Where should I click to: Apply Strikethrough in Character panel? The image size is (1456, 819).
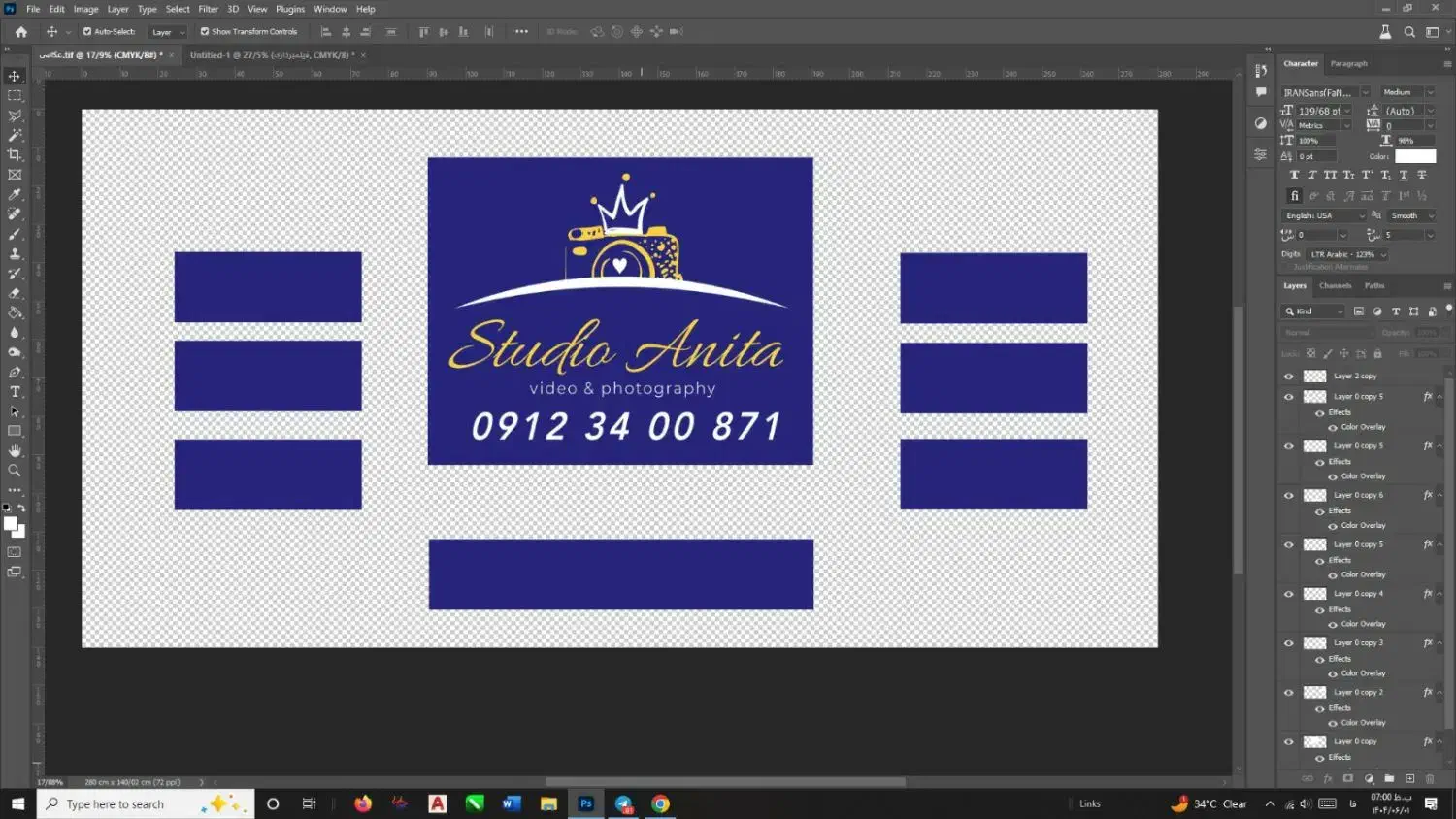[1422, 175]
